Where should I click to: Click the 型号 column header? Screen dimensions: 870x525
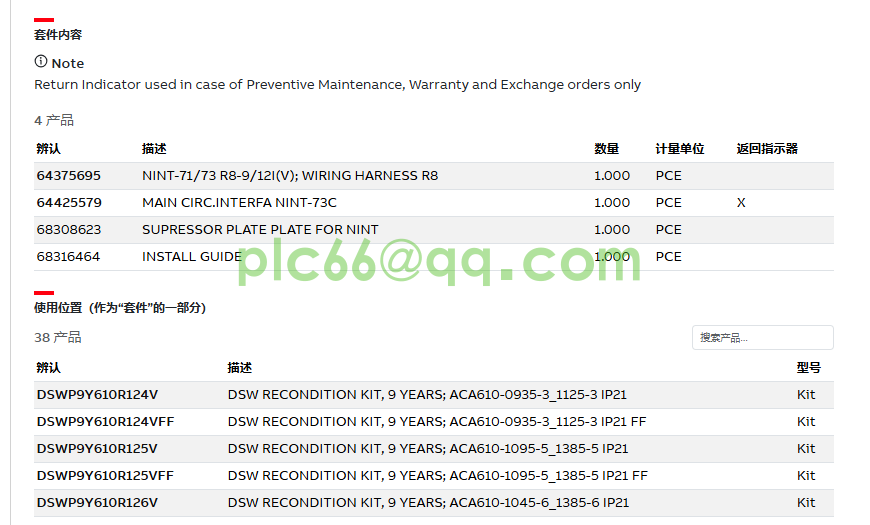point(808,367)
